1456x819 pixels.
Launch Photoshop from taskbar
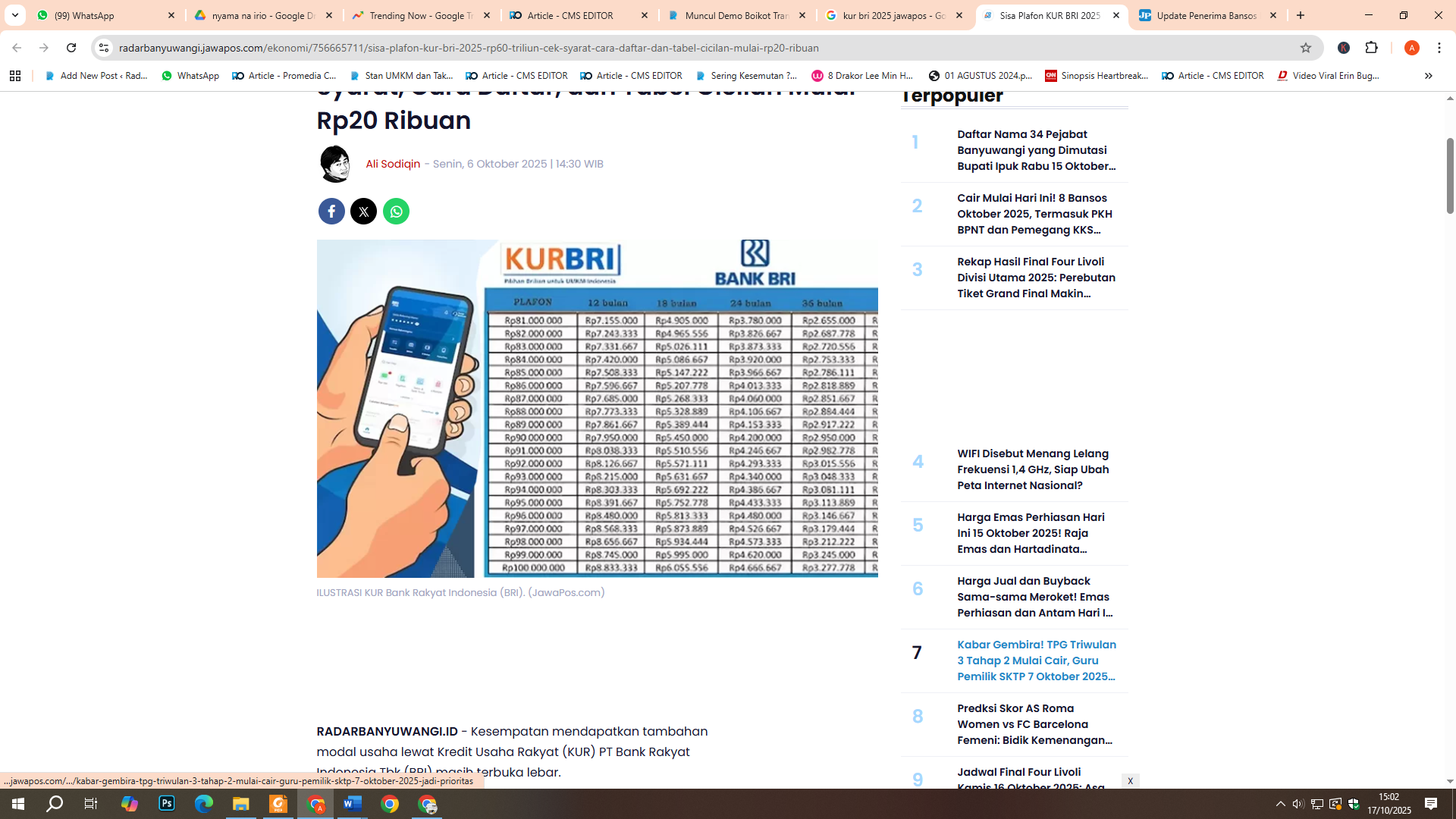[x=167, y=804]
